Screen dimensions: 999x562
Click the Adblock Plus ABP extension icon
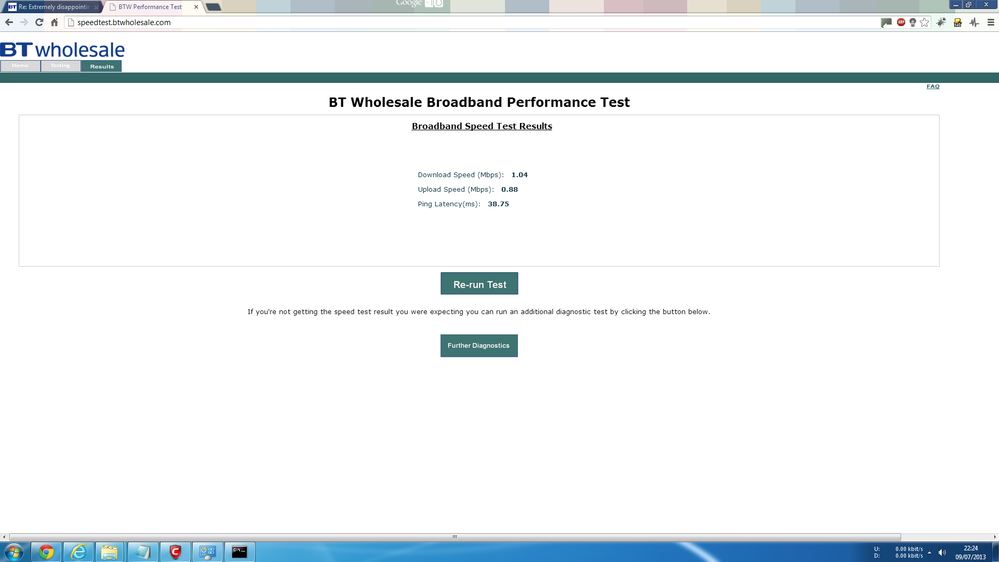901,22
